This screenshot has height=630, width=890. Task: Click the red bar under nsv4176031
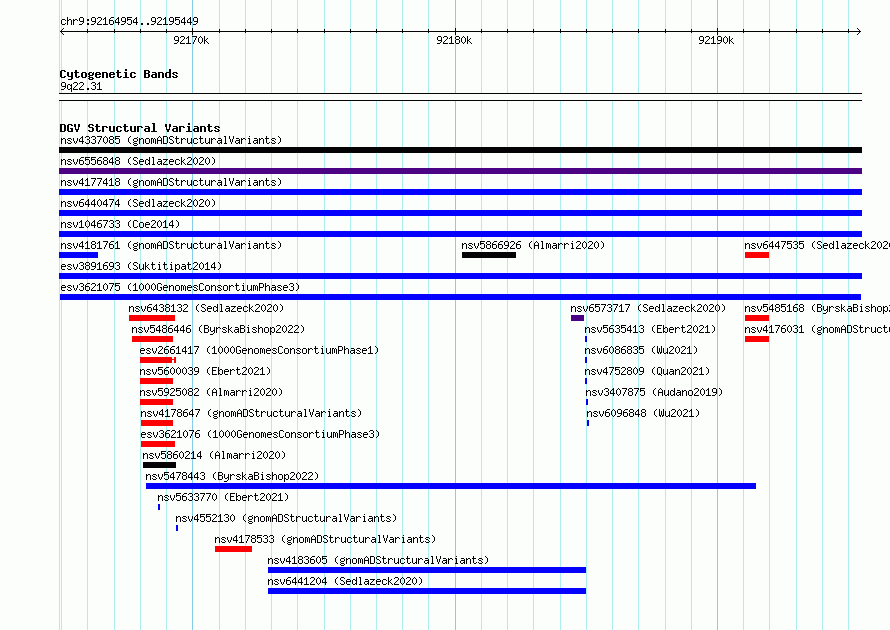click(757, 339)
